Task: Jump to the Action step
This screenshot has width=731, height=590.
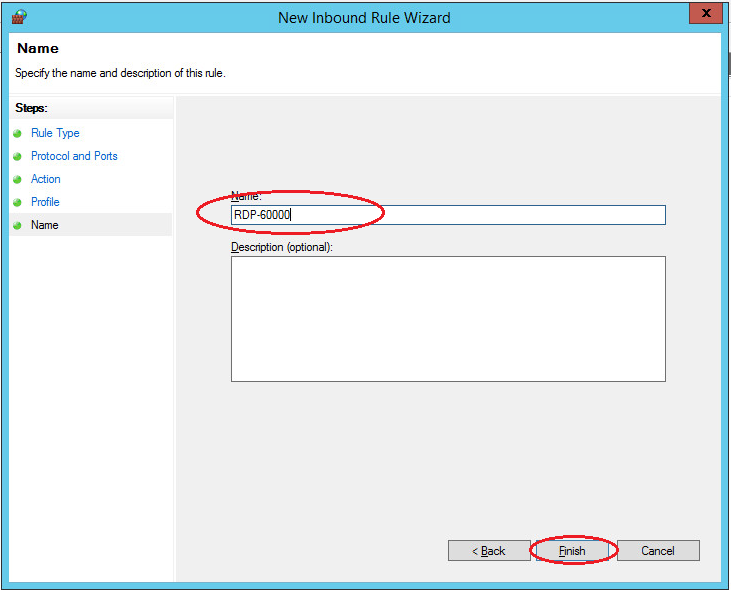Action: tap(46, 179)
